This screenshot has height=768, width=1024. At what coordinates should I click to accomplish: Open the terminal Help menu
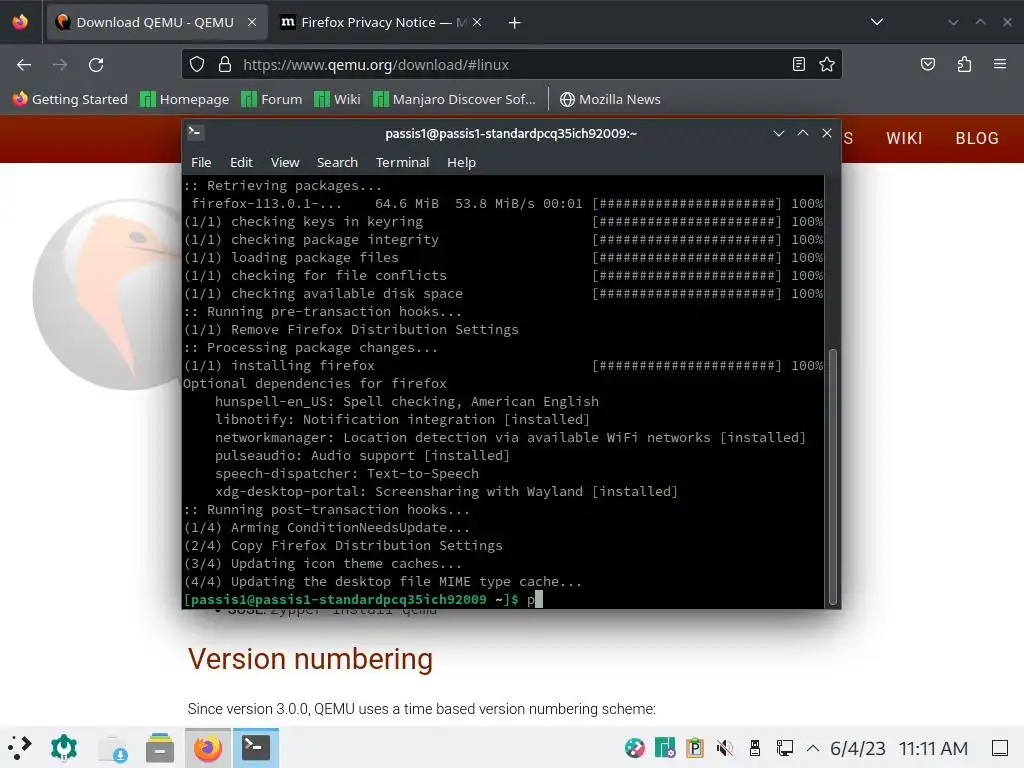(461, 163)
